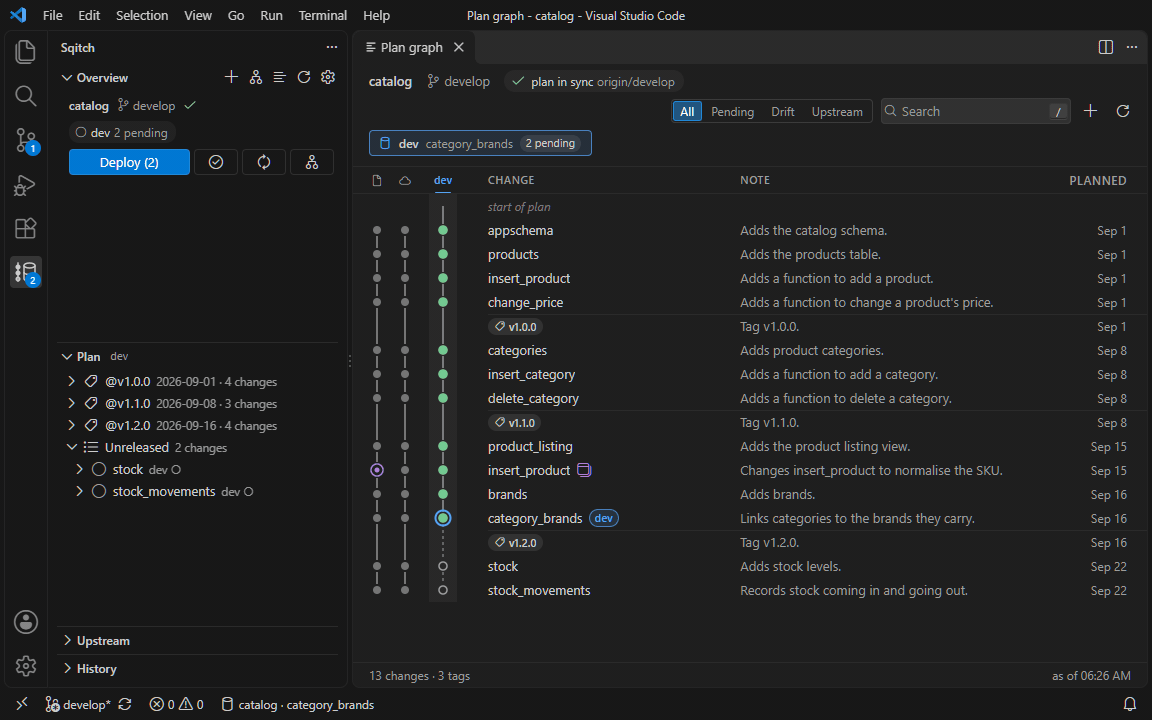The height and width of the screenshot is (720, 1152).
Task: Collapse the Unreleased node
Action: [71, 447]
